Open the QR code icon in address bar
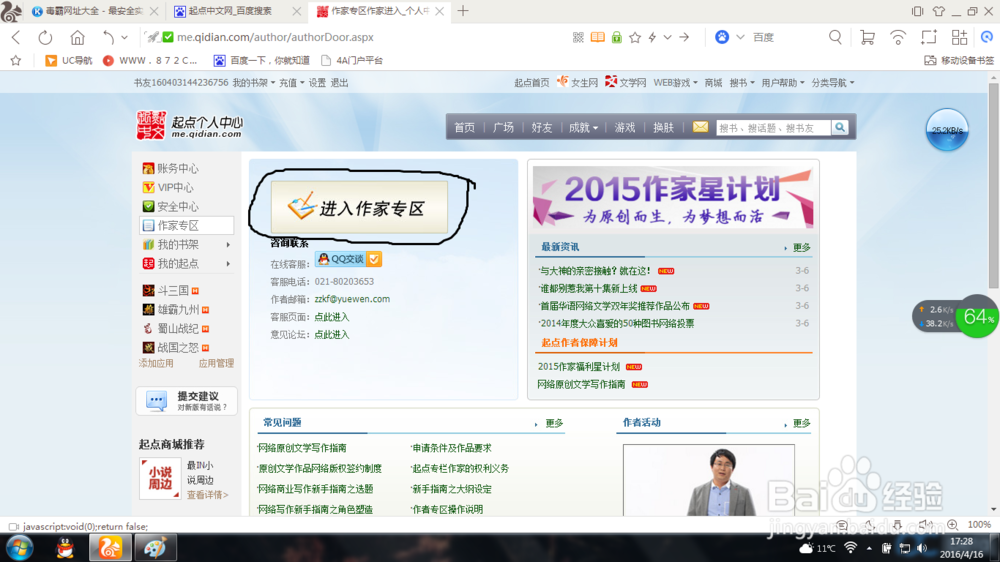The image size is (1000, 562). (578, 38)
